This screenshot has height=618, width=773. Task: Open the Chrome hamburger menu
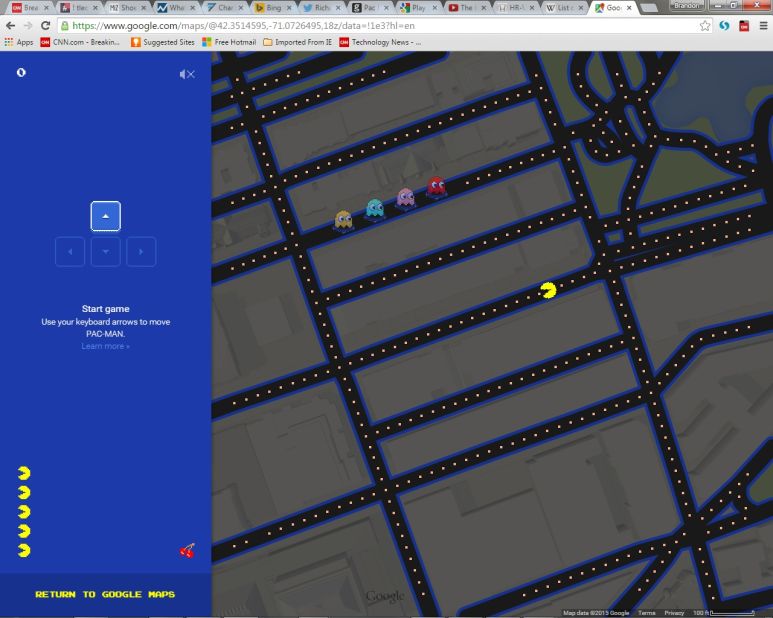763,26
